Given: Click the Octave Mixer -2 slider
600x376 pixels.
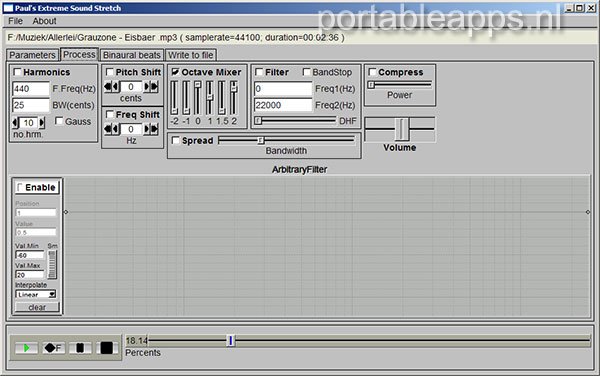Looking at the screenshot, I should tap(174, 98).
